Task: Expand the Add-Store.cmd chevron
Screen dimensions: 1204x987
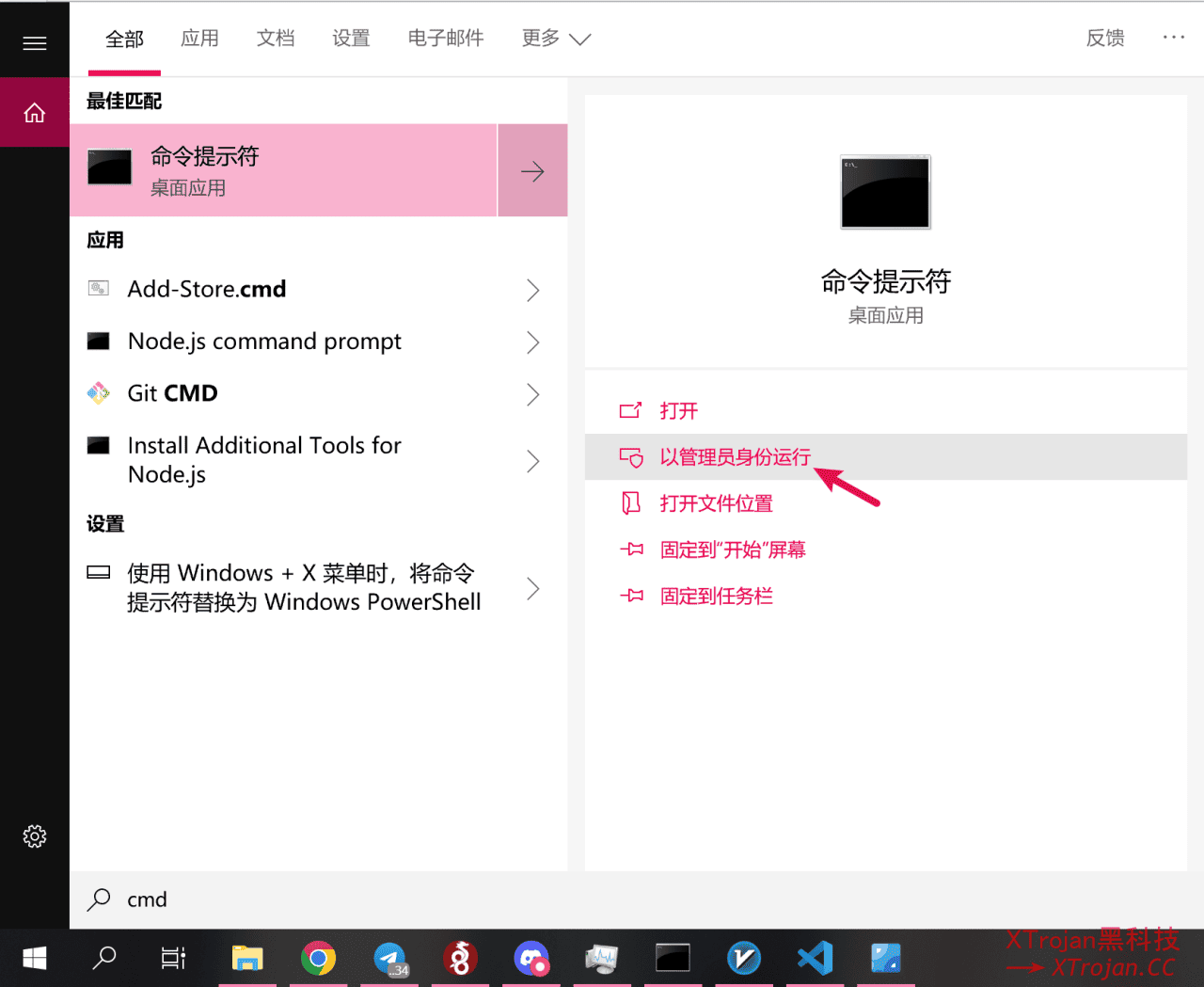Action: [x=533, y=290]
